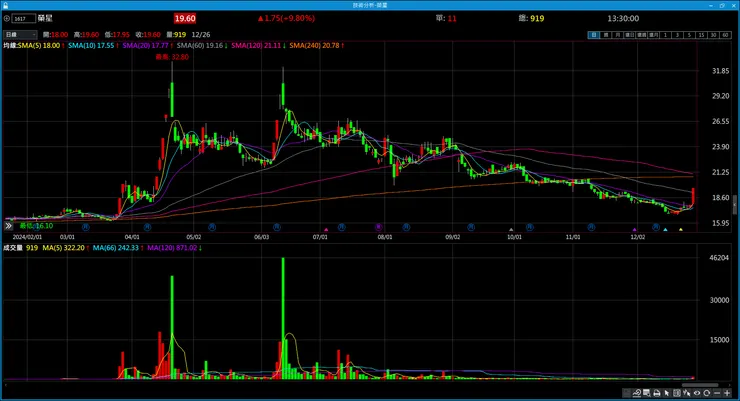This screenshot has height=401, width=740.
Task: Open the 日線 period dropdown
Action: coord(20,34)
